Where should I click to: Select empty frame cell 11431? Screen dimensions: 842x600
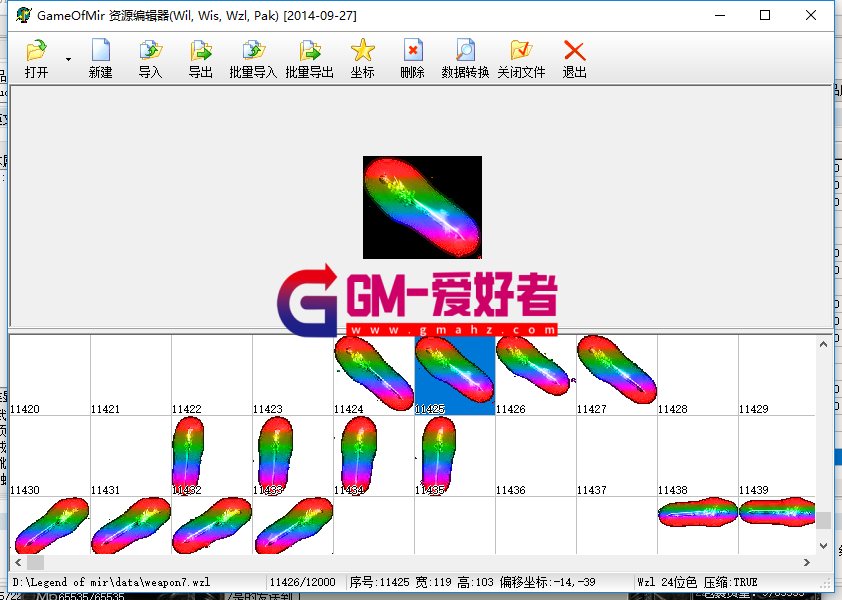pyautogui.click(x=131, y=456)
